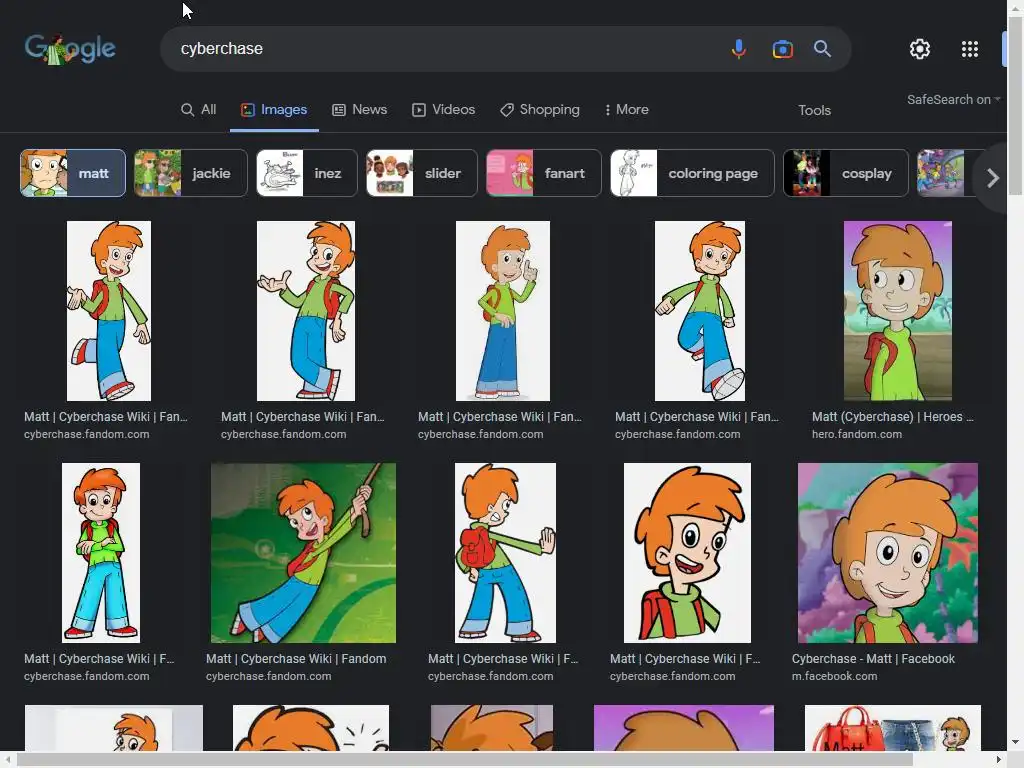The height and width of the screenshot is (768, 1024).
Task: Open Cyberchase - Matt | Facebook title link
Action: (x=873, y=659)
